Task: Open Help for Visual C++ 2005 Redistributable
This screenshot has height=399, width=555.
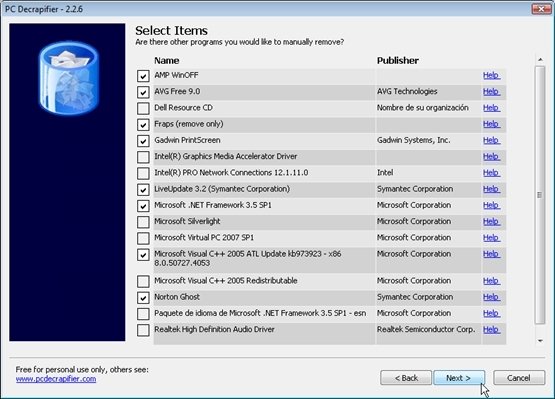Action: 491,281
